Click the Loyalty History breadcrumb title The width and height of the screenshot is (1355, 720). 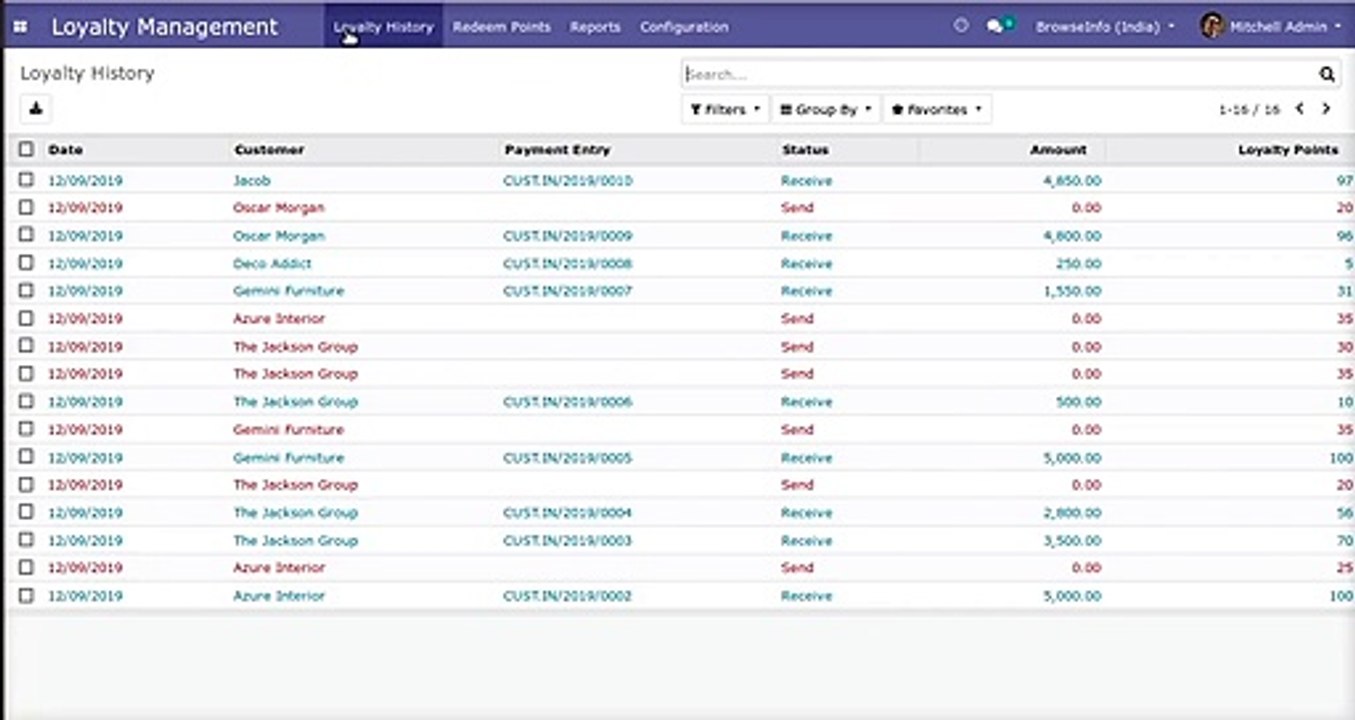coord(87,73)
